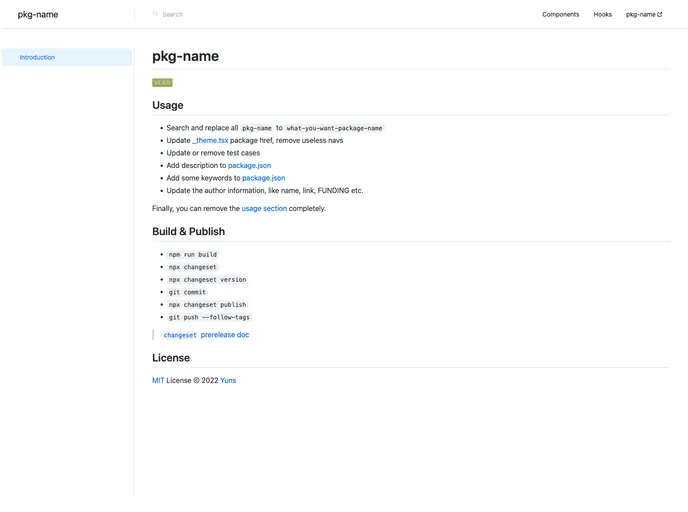Click the License heading
Image resolution: width=688 pixels, height=512 pixels.
pyautogui.click(x=171, y=358)
